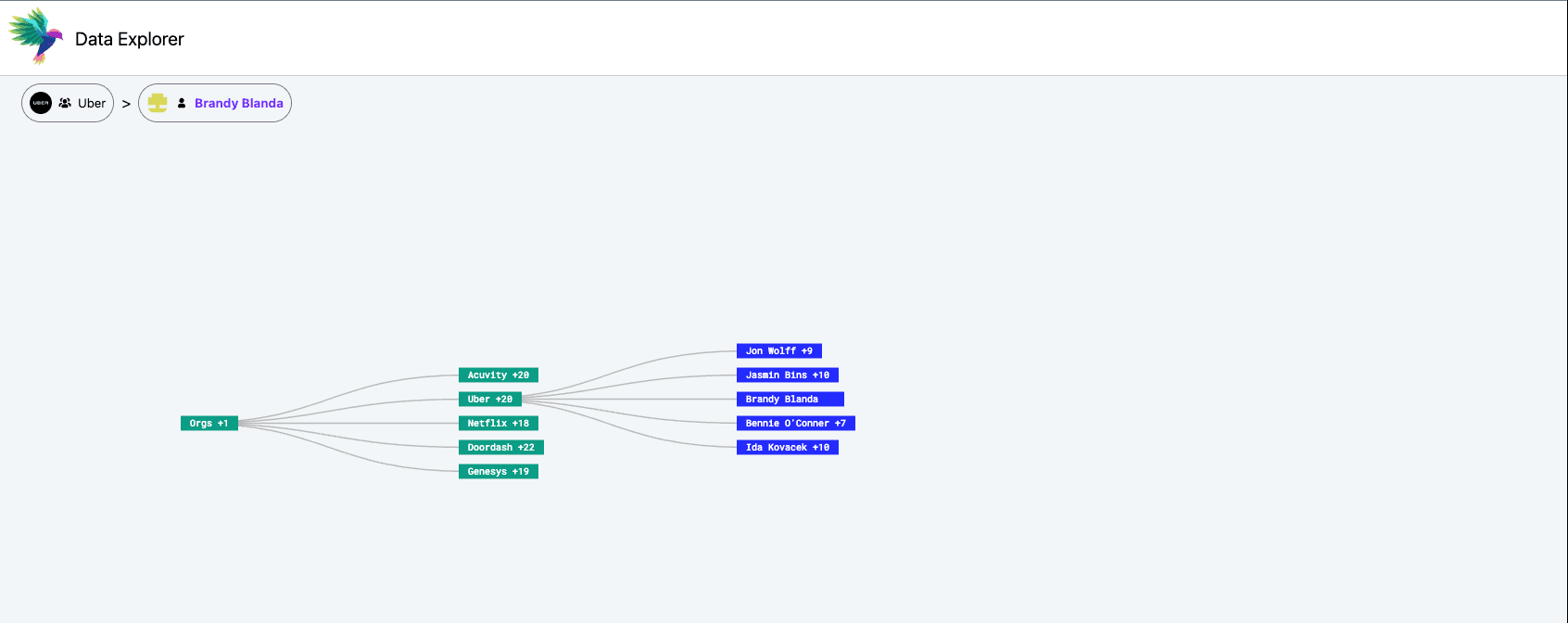Expand the Acuvity +20 node
1568x623 pixels.
(499, 375)
